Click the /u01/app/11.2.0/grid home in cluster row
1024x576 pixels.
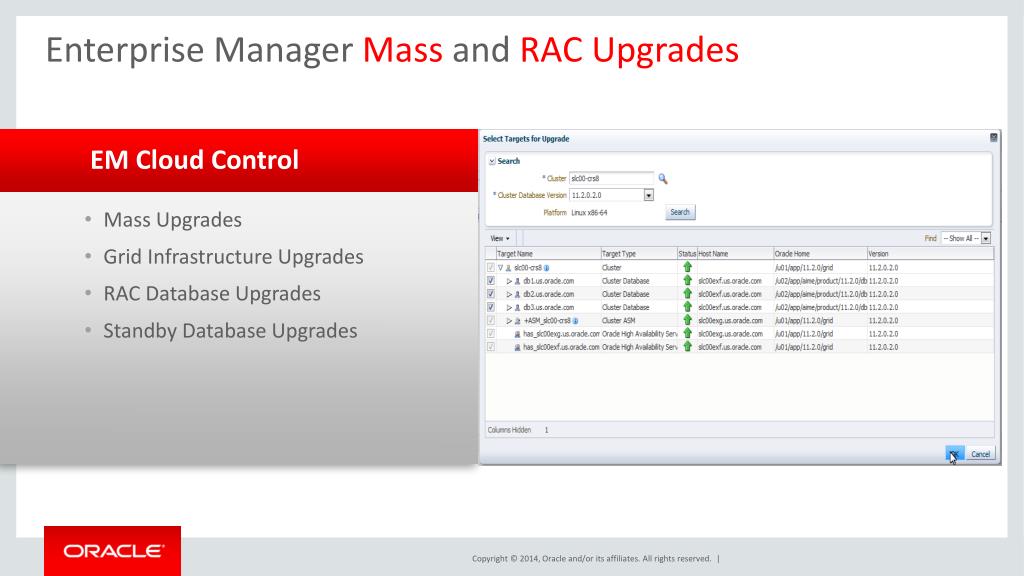pos(804,268)
